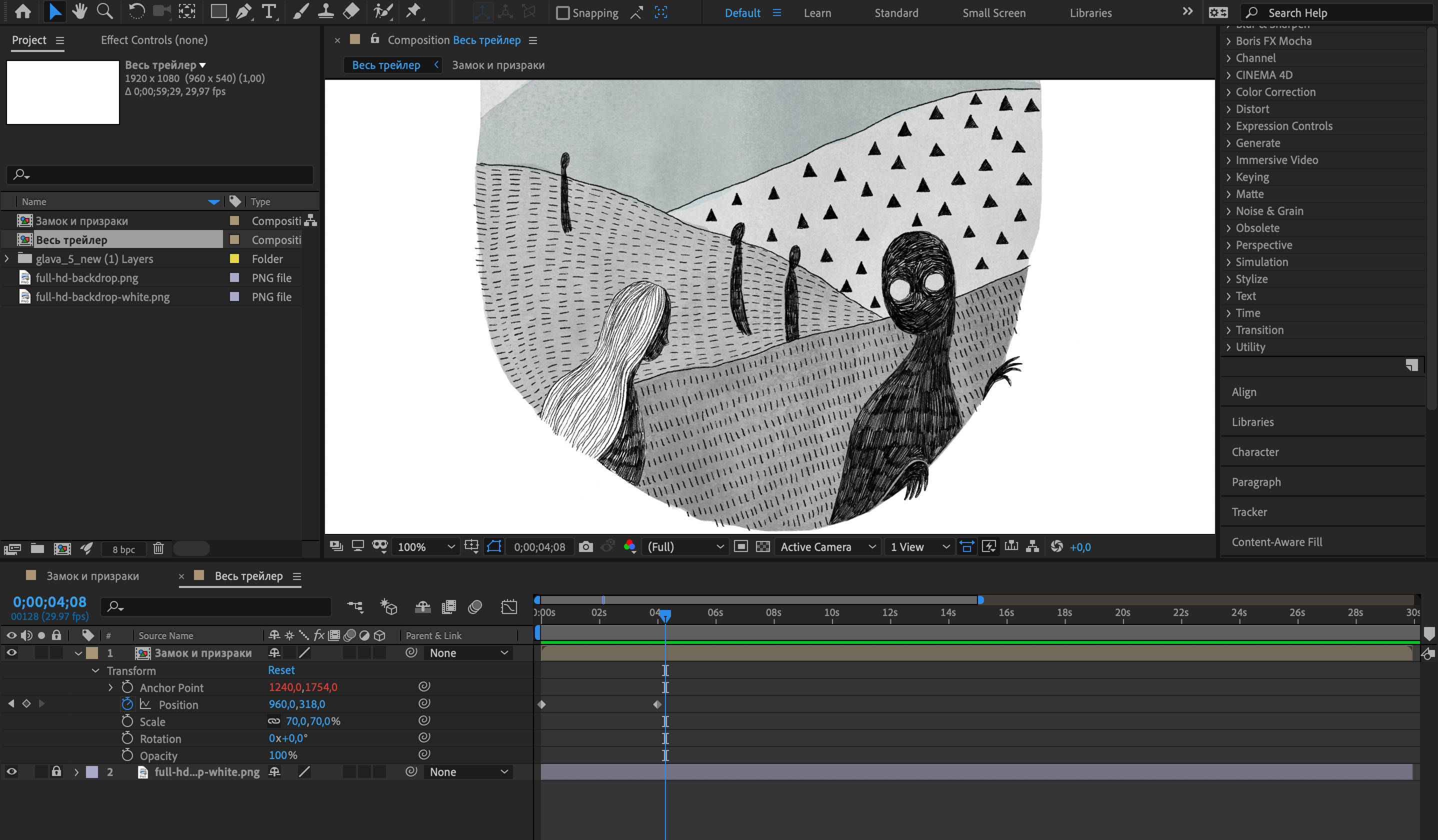Unlock layer 2 lock toggle
Viewport: 1438px width, 840px height.
tap(56, 771)
